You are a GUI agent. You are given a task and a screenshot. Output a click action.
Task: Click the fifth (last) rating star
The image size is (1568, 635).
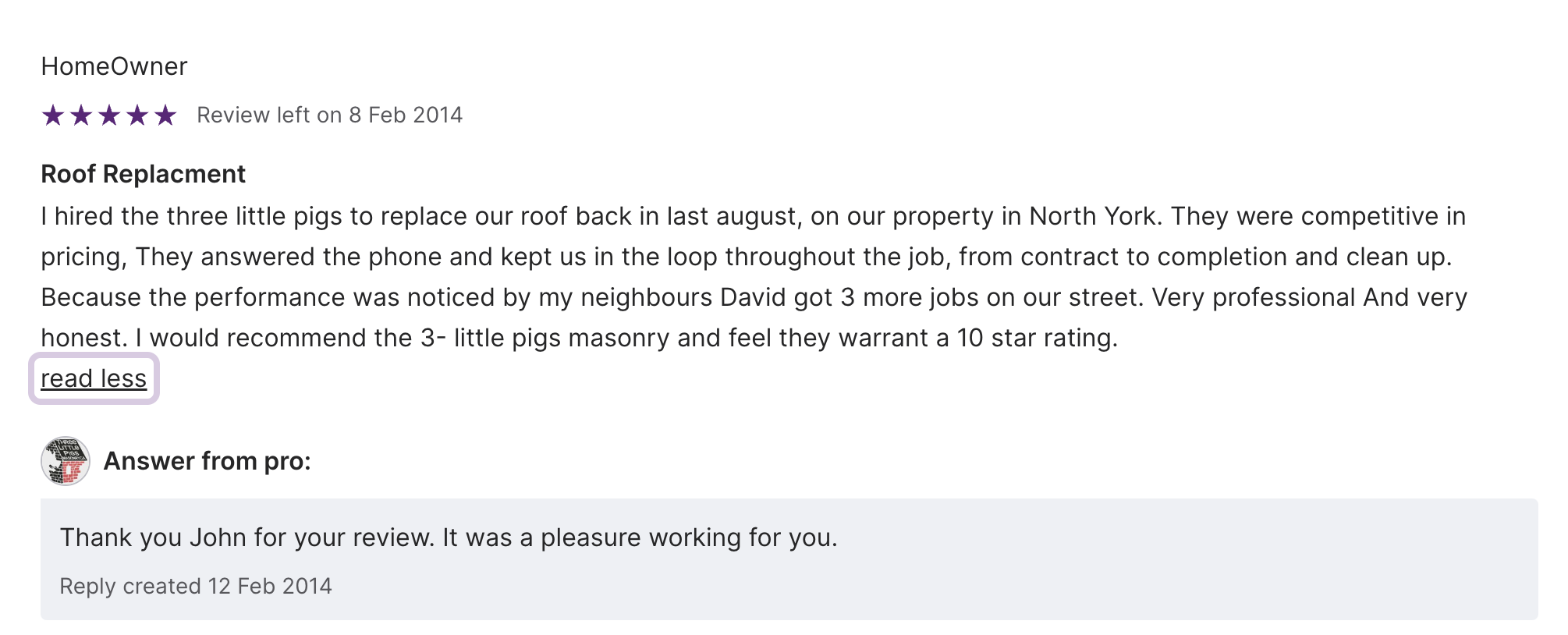(165, 115)
